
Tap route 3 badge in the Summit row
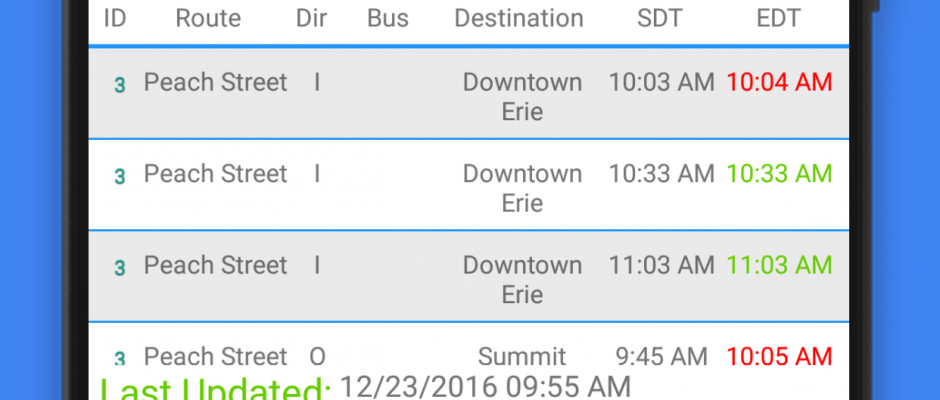(x=119, y=358)
